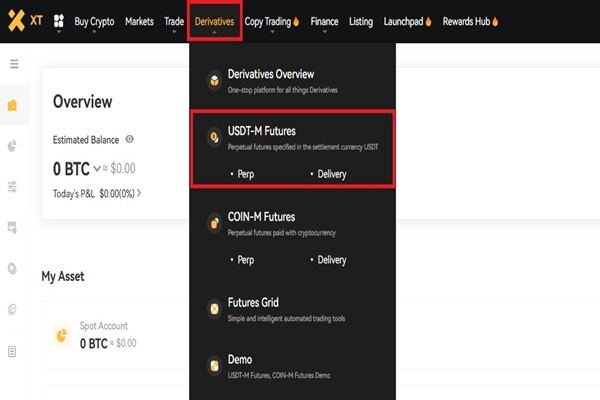The width and height of the screenshot is (600, 400).
Task: Click the Spot Account label
Action: coord(104,326)
